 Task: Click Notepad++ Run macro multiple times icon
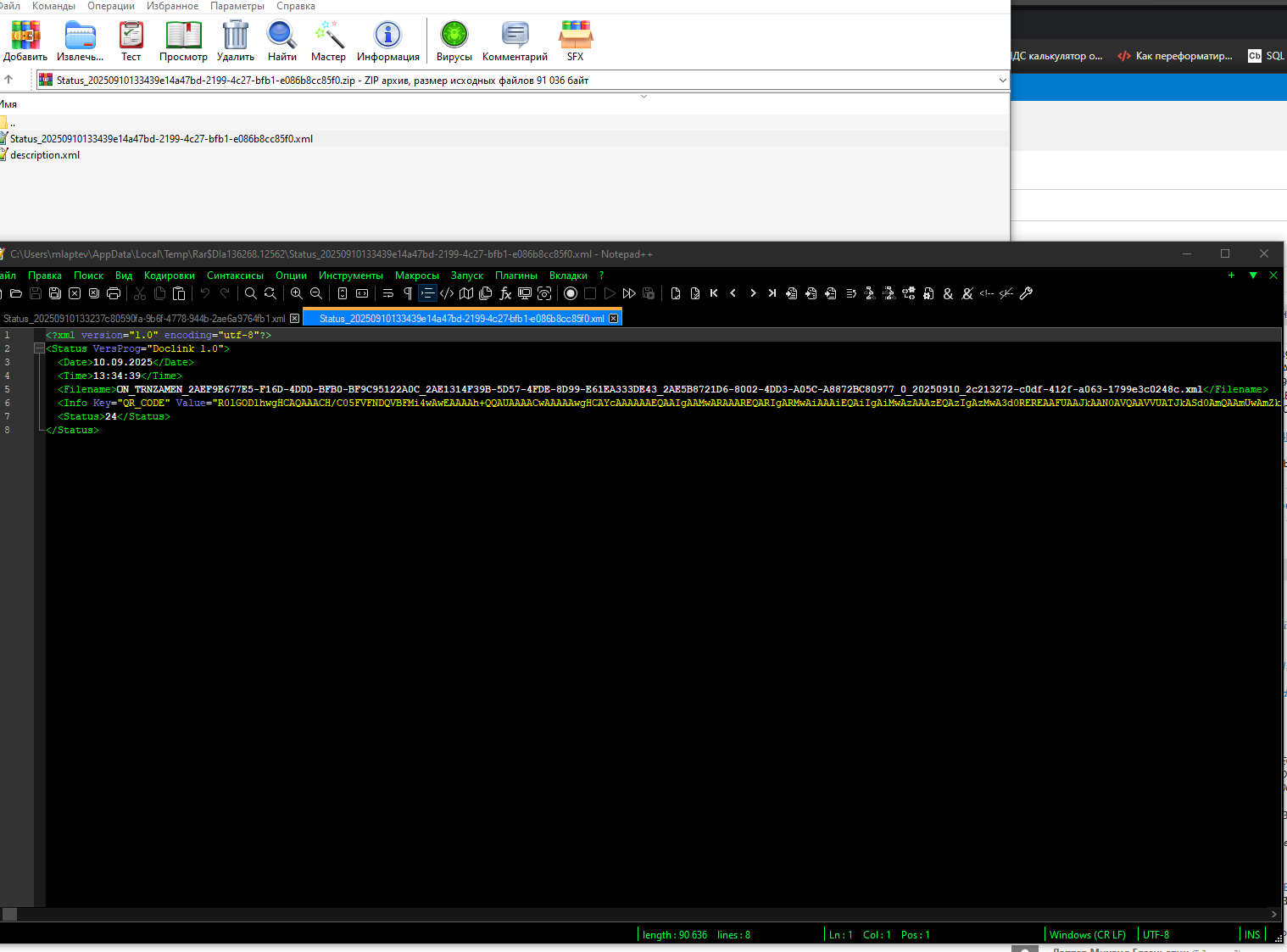point(629,293)
